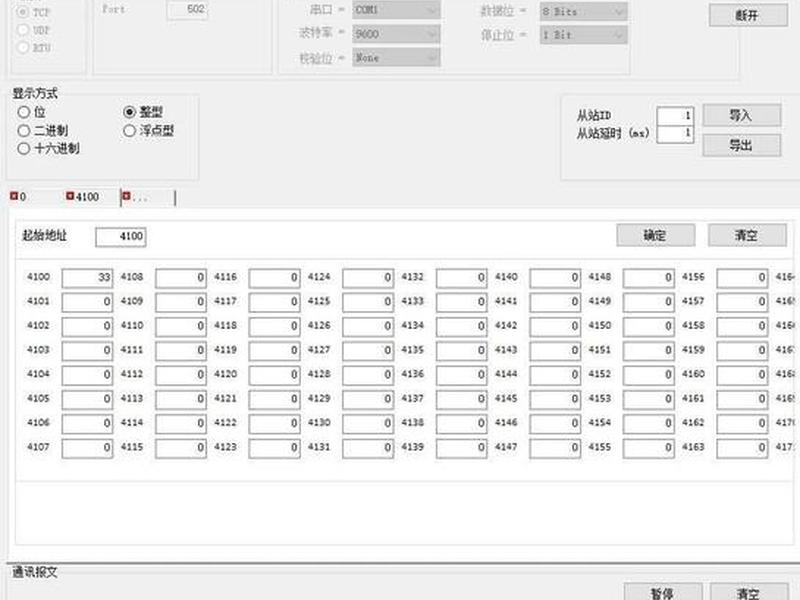This screenshot has height=600, width=800.
Task: Click register 4120 value field
Action: (x=274, y=376)
